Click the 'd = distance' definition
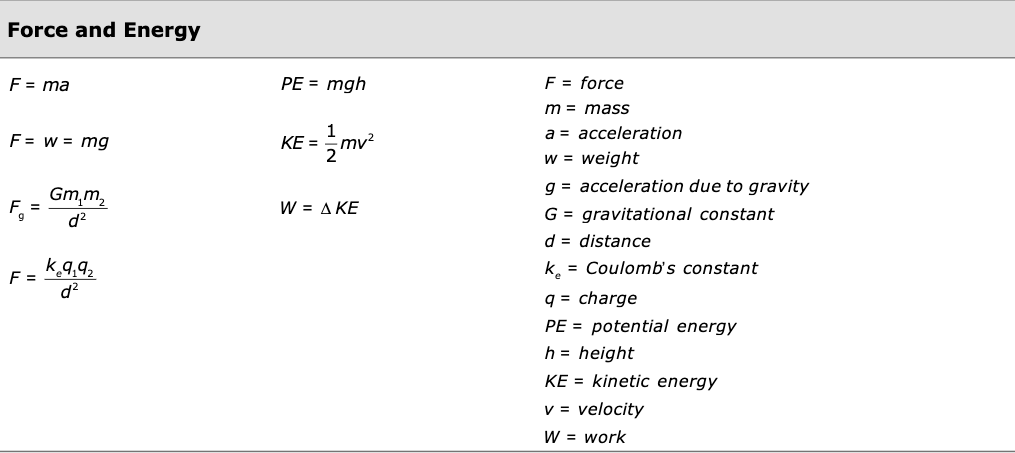1015x453 pixels. 597,241
